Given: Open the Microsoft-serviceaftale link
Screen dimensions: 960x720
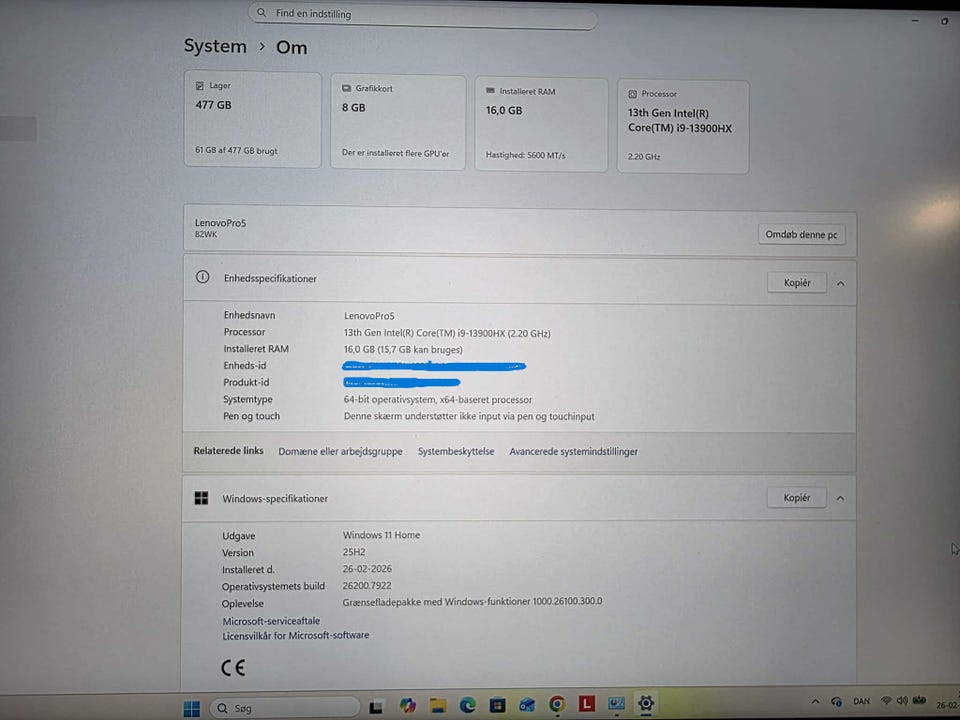Looking at the screenshot, I should 271,621.
